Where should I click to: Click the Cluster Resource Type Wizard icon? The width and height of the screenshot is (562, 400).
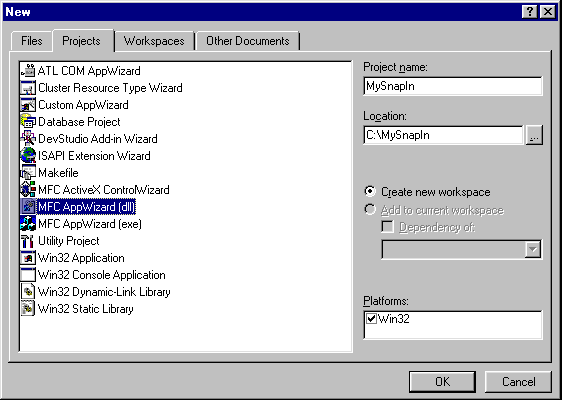[28, 88]
